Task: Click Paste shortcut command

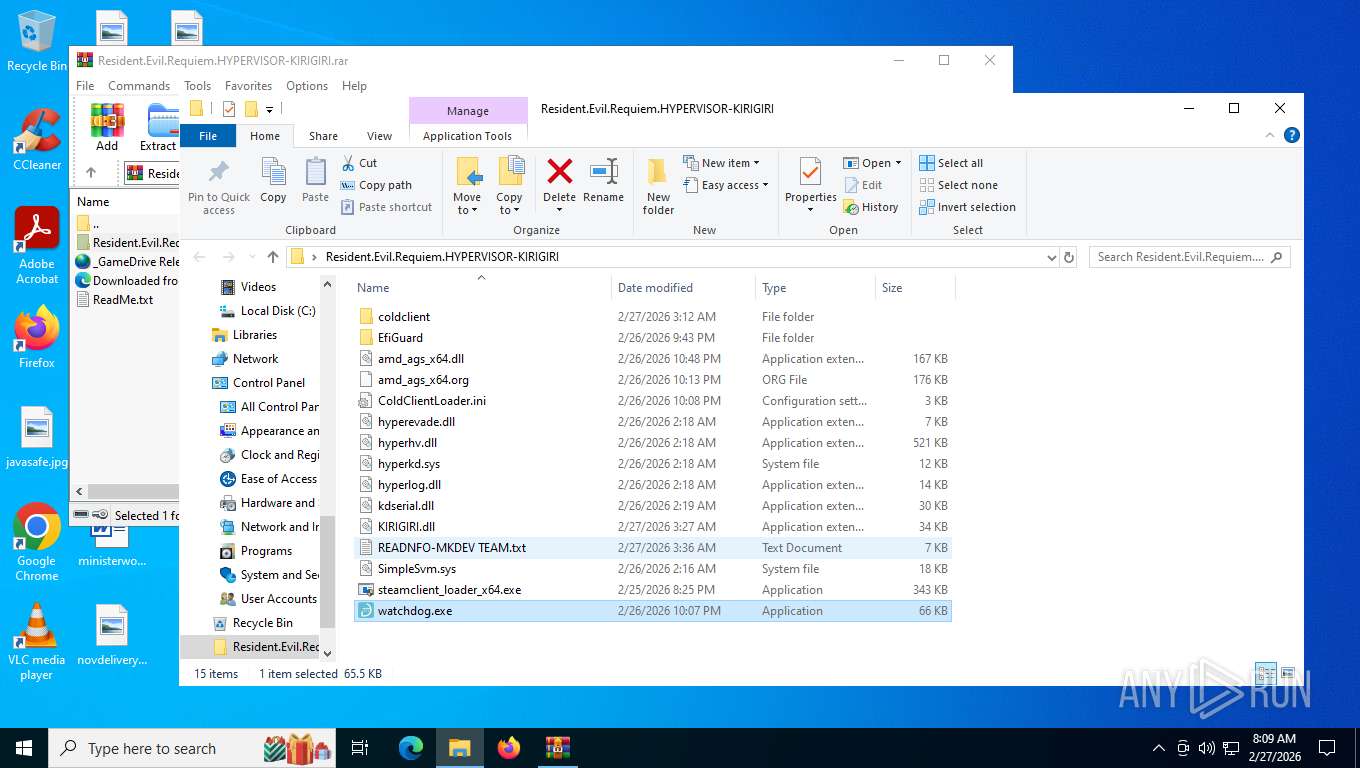Action: [387, 207]
